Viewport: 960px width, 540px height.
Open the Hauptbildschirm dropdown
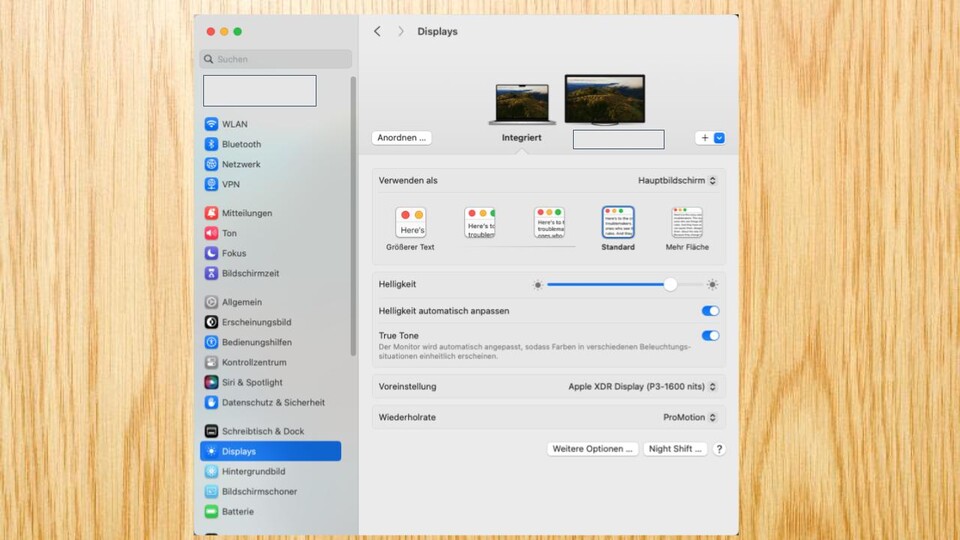pos(677,181)
